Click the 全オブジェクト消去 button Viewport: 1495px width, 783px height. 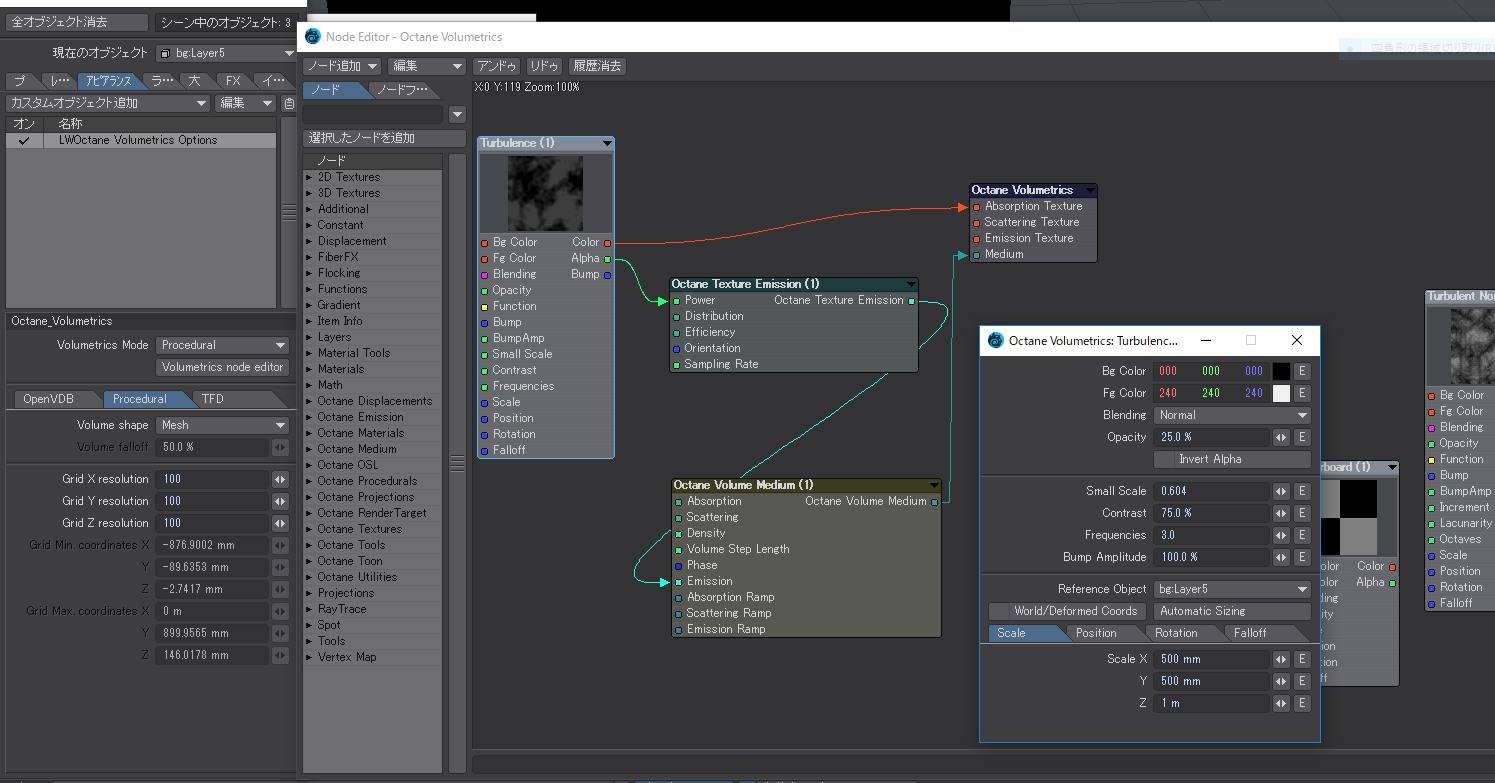pos(75,22)
